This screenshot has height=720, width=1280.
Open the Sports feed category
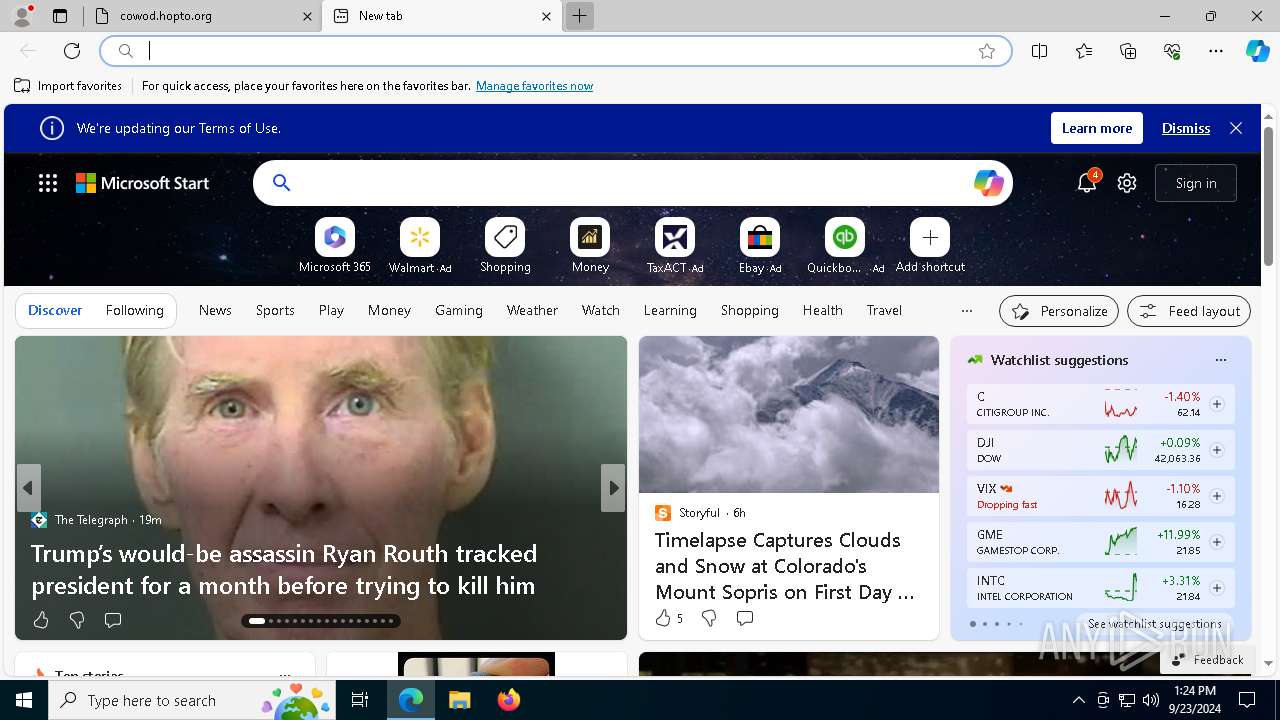click(275, 310)
